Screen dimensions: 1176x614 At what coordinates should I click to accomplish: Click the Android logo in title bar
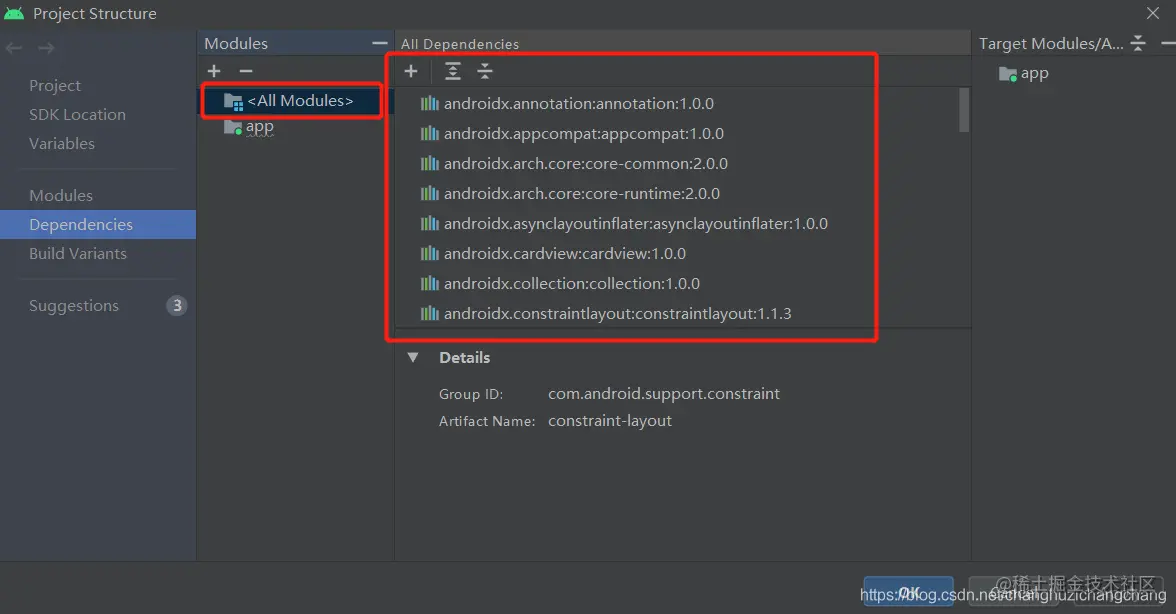[14, 13]
